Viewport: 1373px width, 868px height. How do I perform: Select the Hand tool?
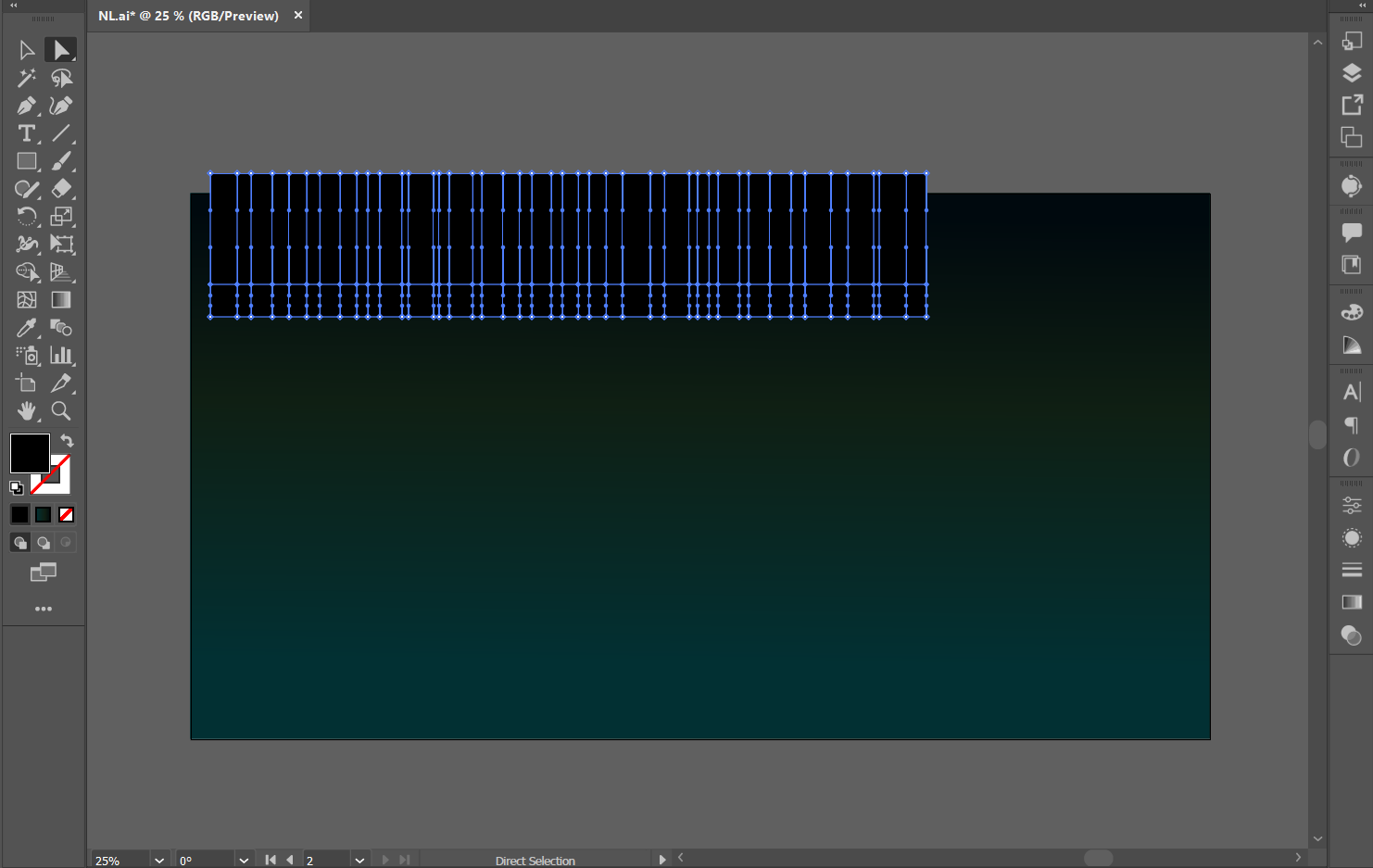pos(26,410)
